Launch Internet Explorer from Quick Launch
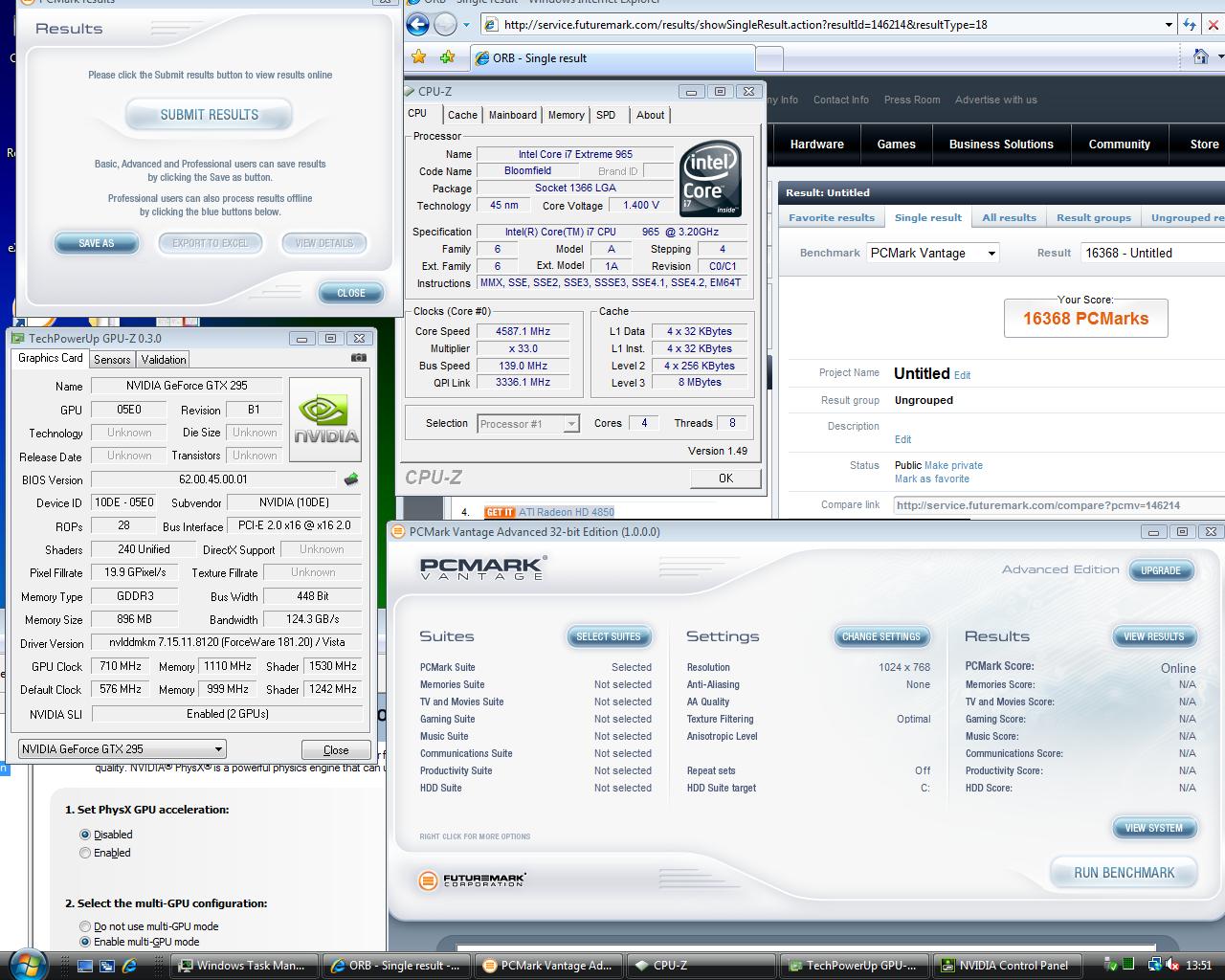The image size is (1225, 980). pos(129,966)
